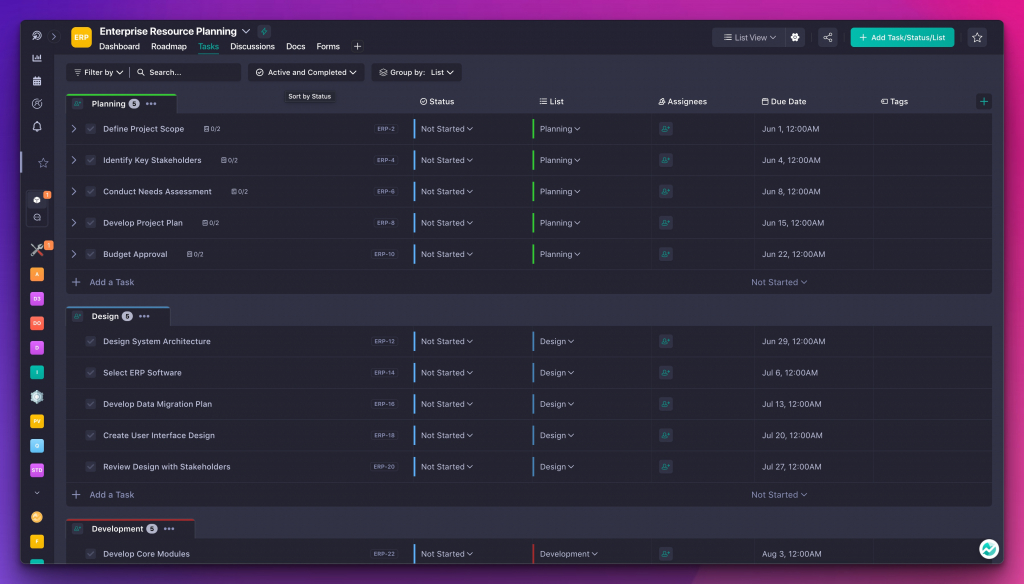
Task: Check off Select ERP Software task
Action: click(x=91, y=372)
